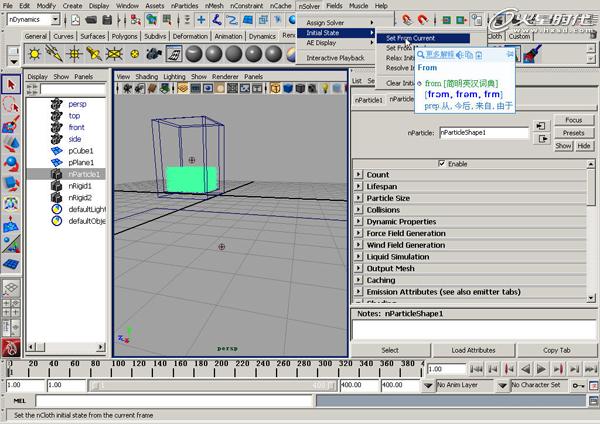
Task: Click the blue shaded cube viewport icon
Action: (x=288, y=88)
